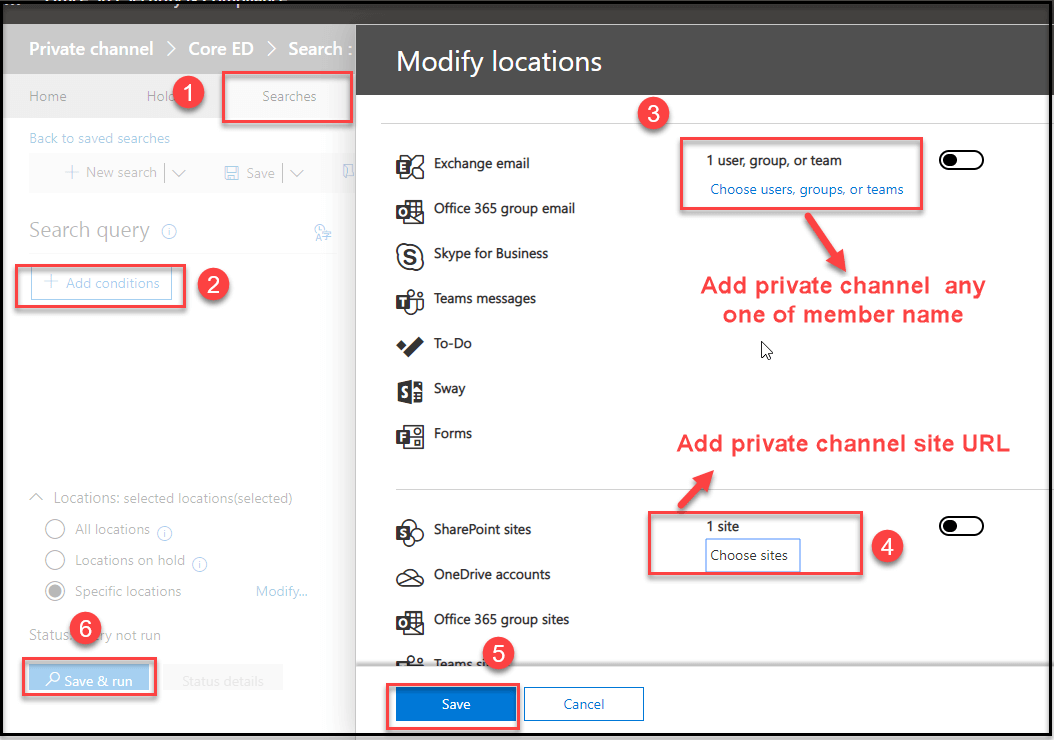Collapse the Locations section chevron

coord(37,498)
